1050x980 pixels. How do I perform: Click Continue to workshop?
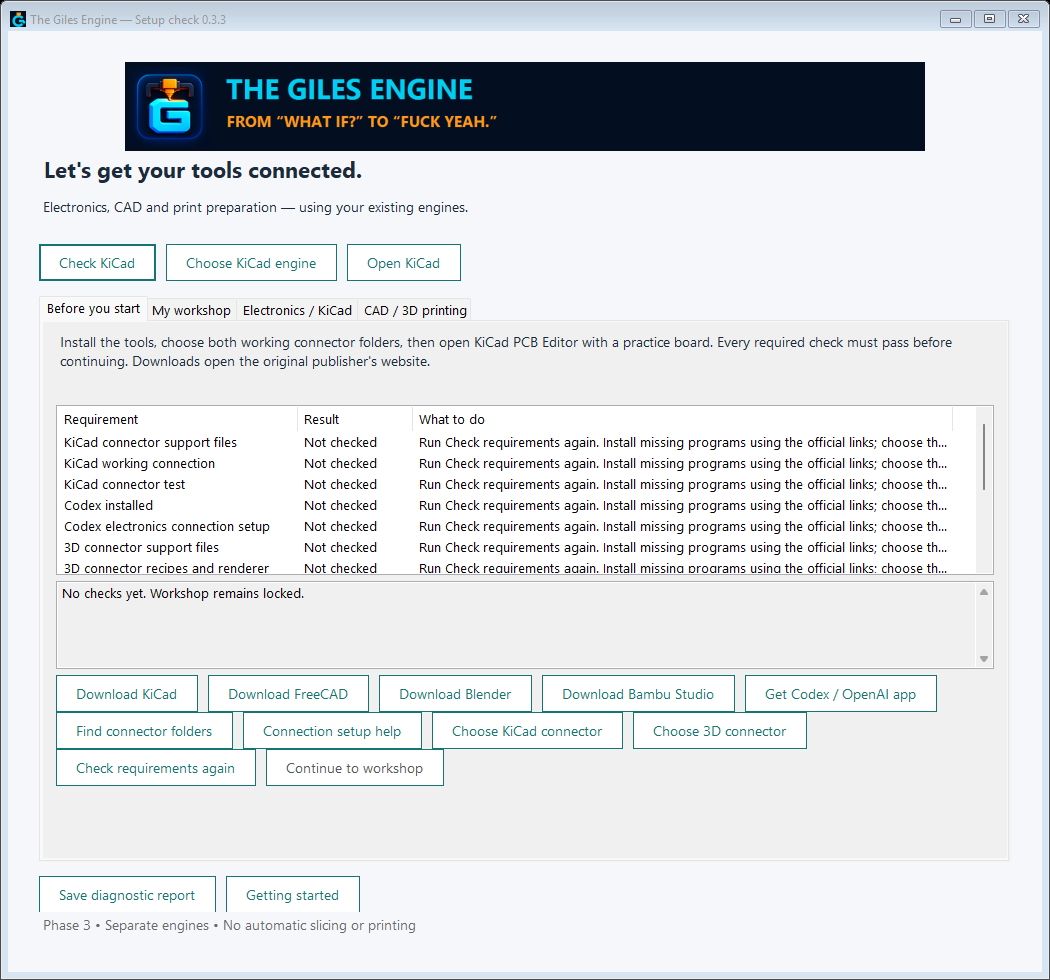pyautogui.click(x=354, y=768)
